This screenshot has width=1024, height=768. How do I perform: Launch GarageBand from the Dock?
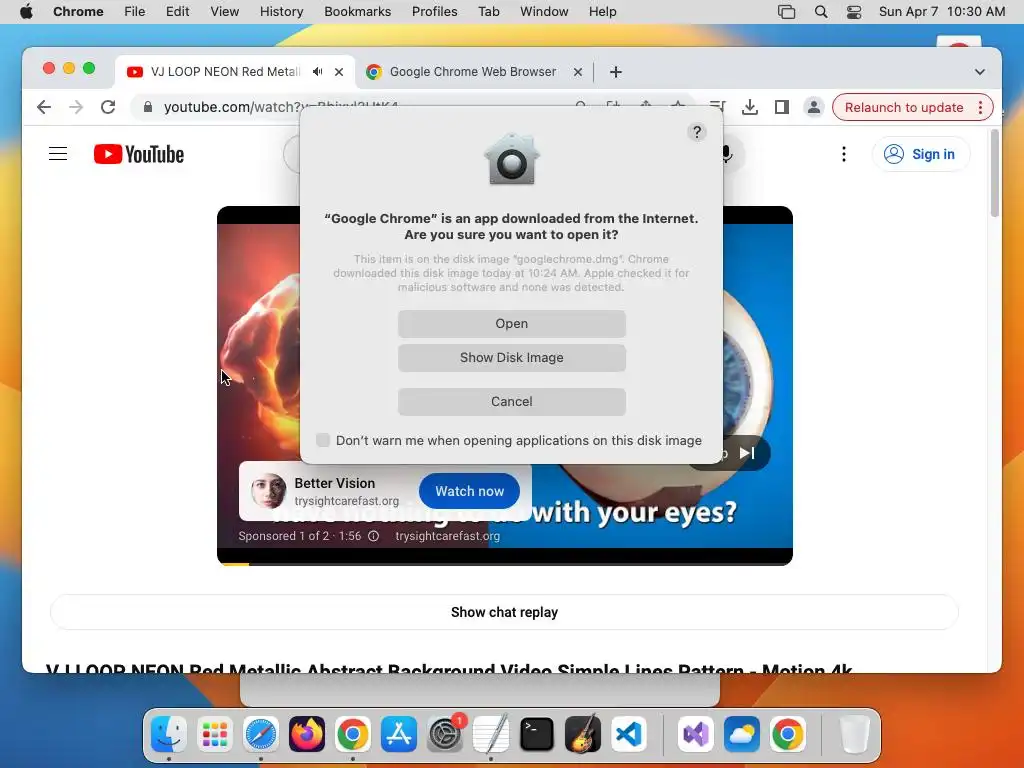click(583, 734)
